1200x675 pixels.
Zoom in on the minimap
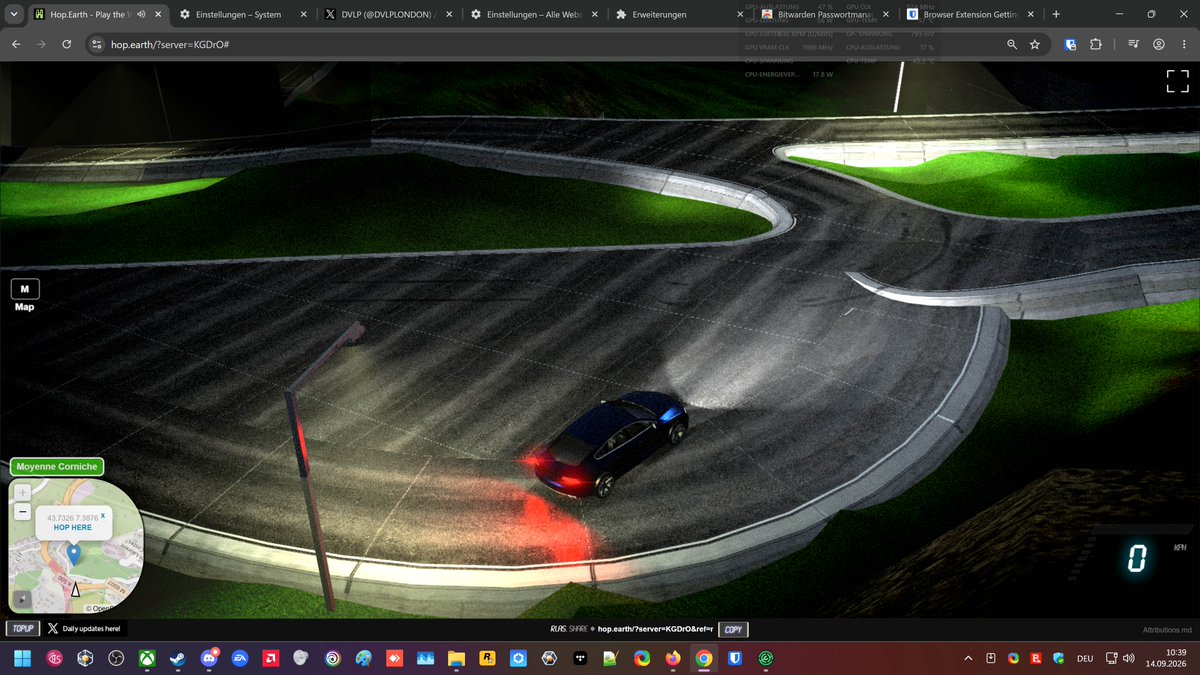click(22, 492)
